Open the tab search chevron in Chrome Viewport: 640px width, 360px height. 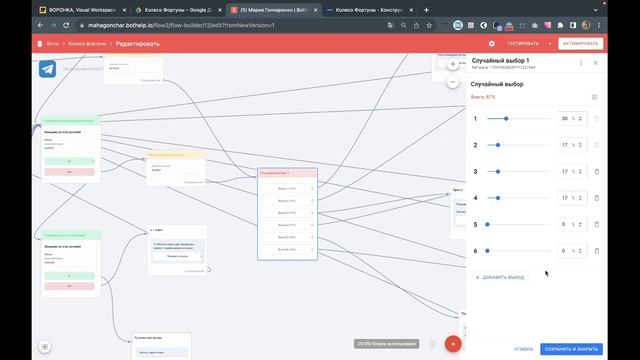(596, 10)
